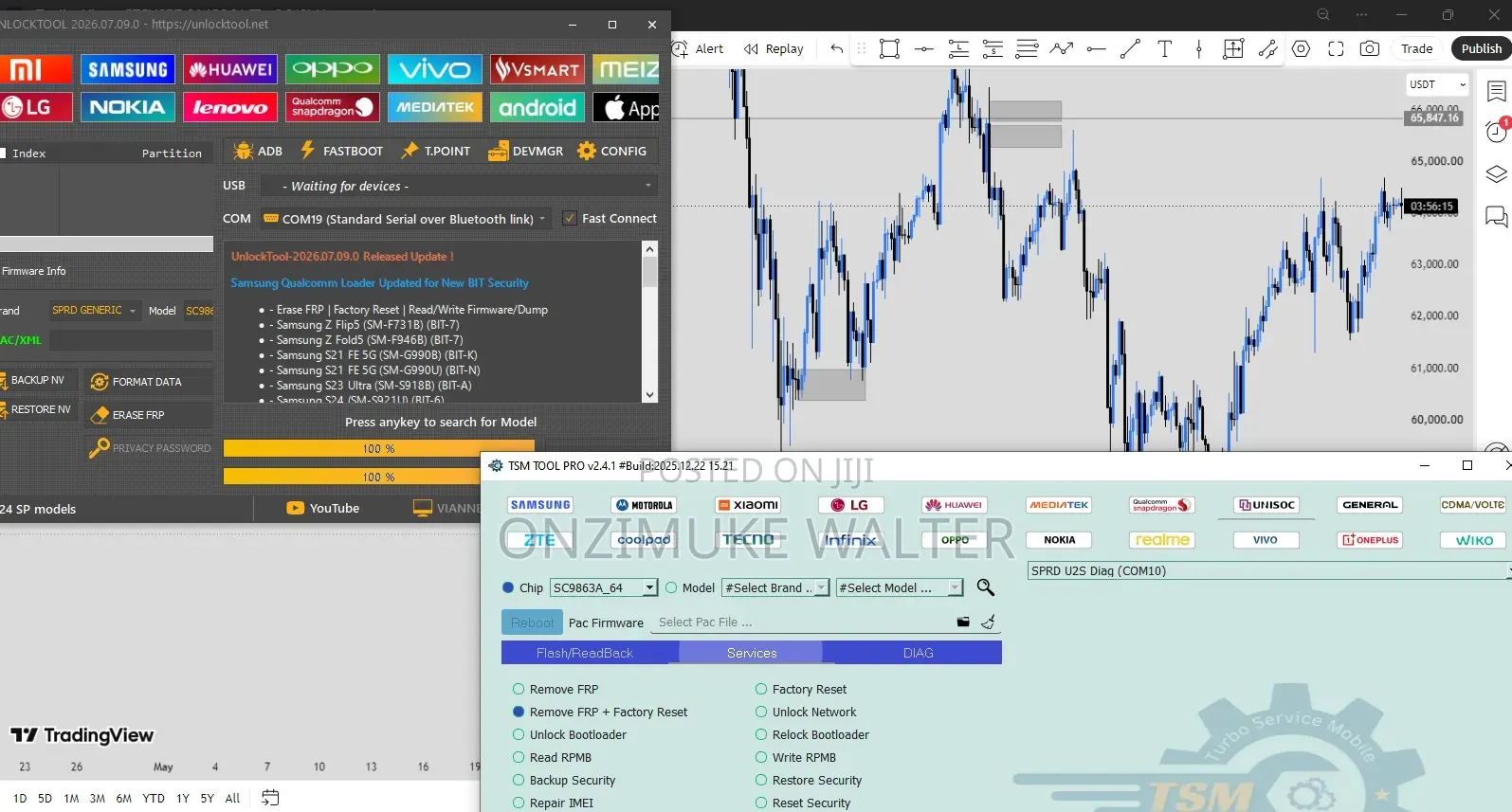Open chart settings hexagon icon
Image resolution: width=1512 pixels, height=812 pixels.
[x=1302, y=49]
